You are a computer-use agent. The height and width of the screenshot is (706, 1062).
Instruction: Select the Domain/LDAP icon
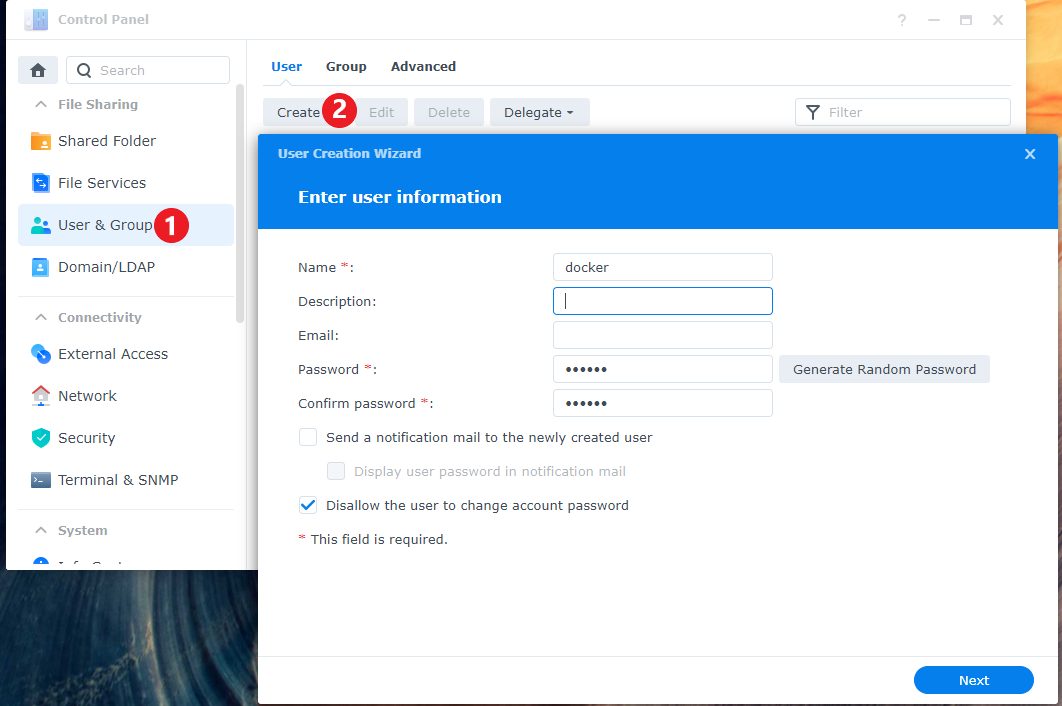[x=41, y=267]
